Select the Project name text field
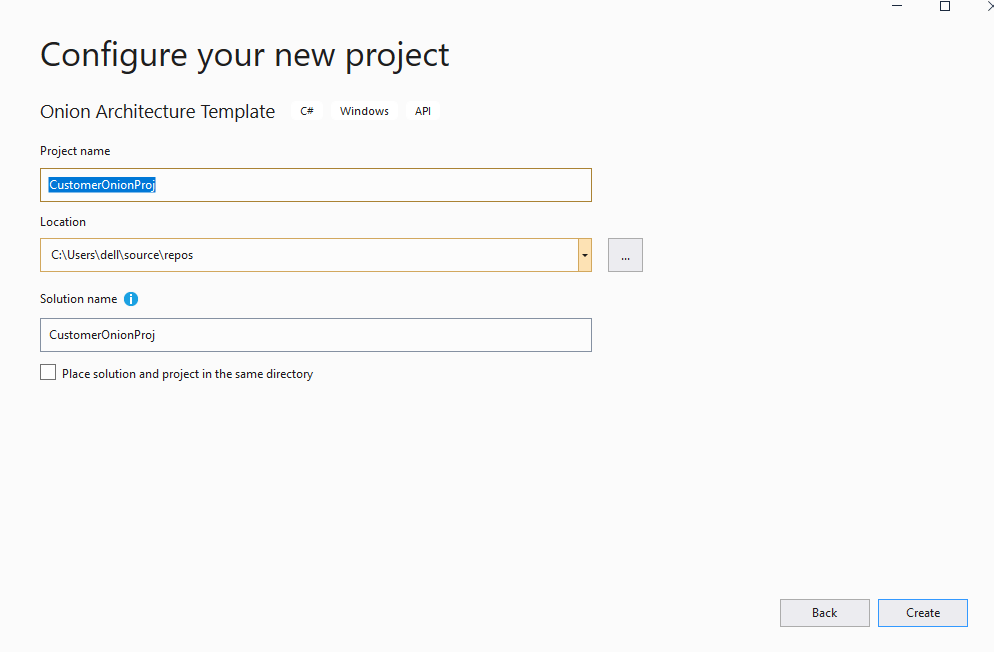This screenshot has width=994, height=652. coord(316,184)
